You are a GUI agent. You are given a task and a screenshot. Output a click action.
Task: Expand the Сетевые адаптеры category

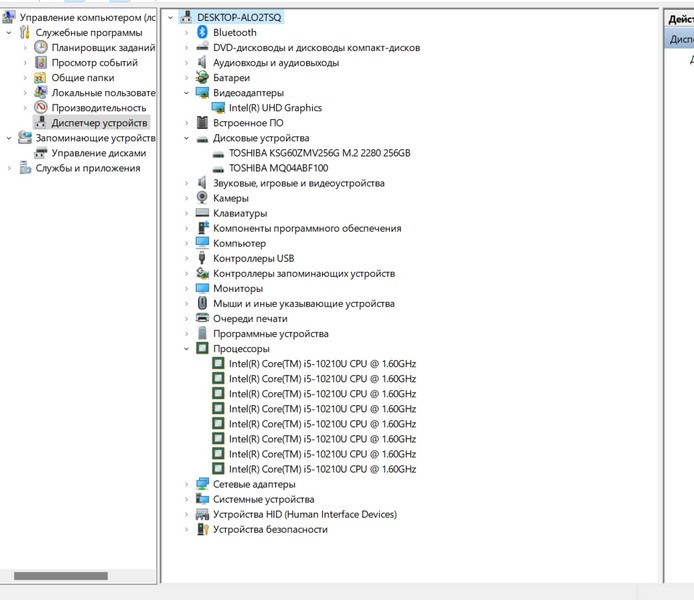186,484
